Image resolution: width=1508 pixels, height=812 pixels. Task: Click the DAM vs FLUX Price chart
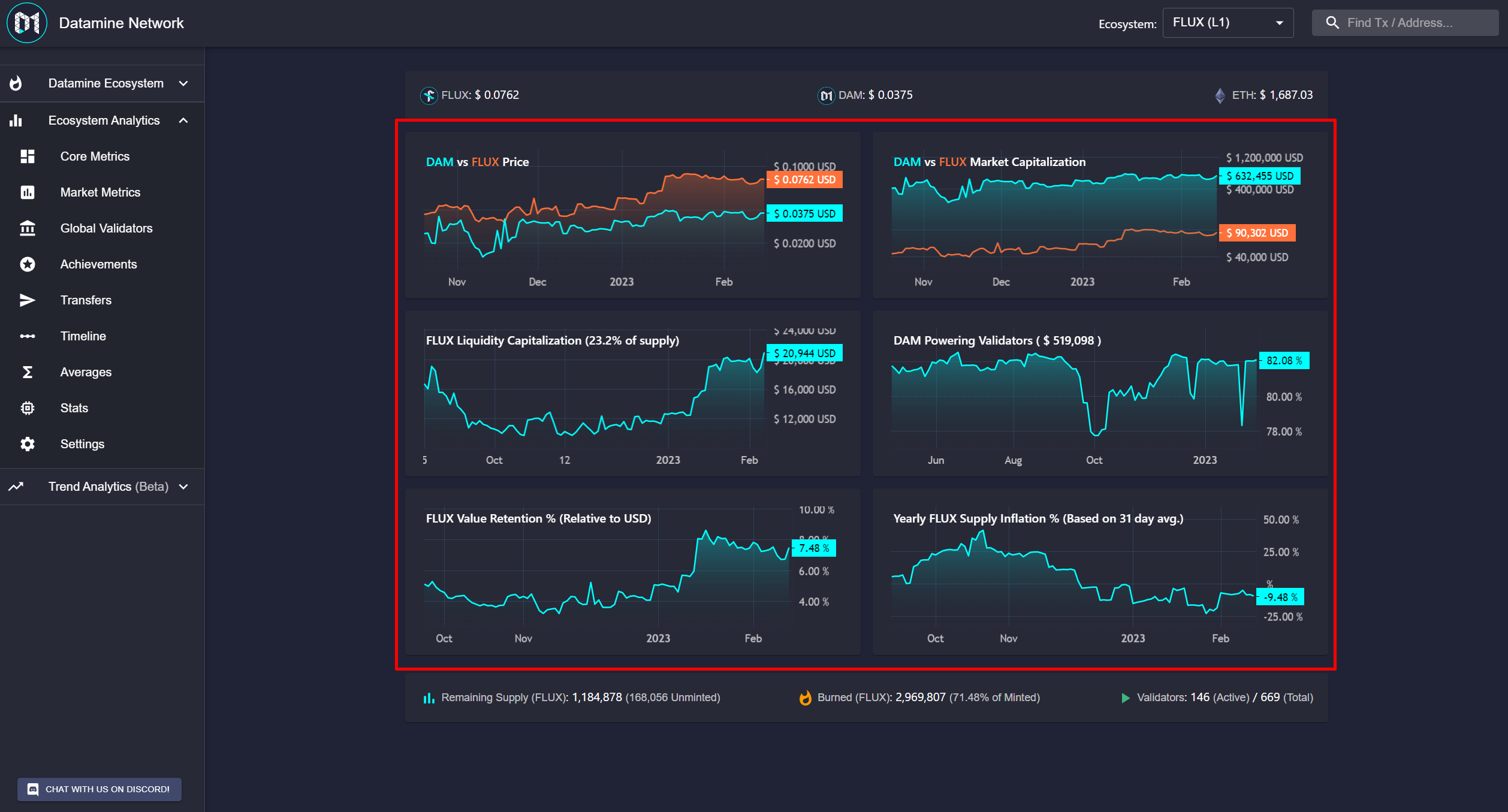[x=632, y=215]
